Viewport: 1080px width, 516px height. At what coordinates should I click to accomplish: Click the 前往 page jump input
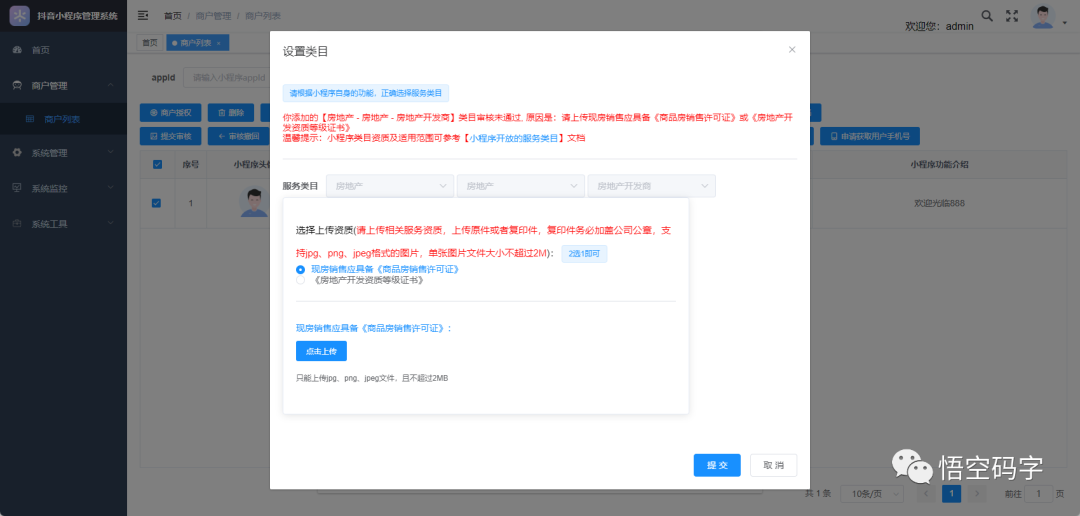pos(1039,493)
